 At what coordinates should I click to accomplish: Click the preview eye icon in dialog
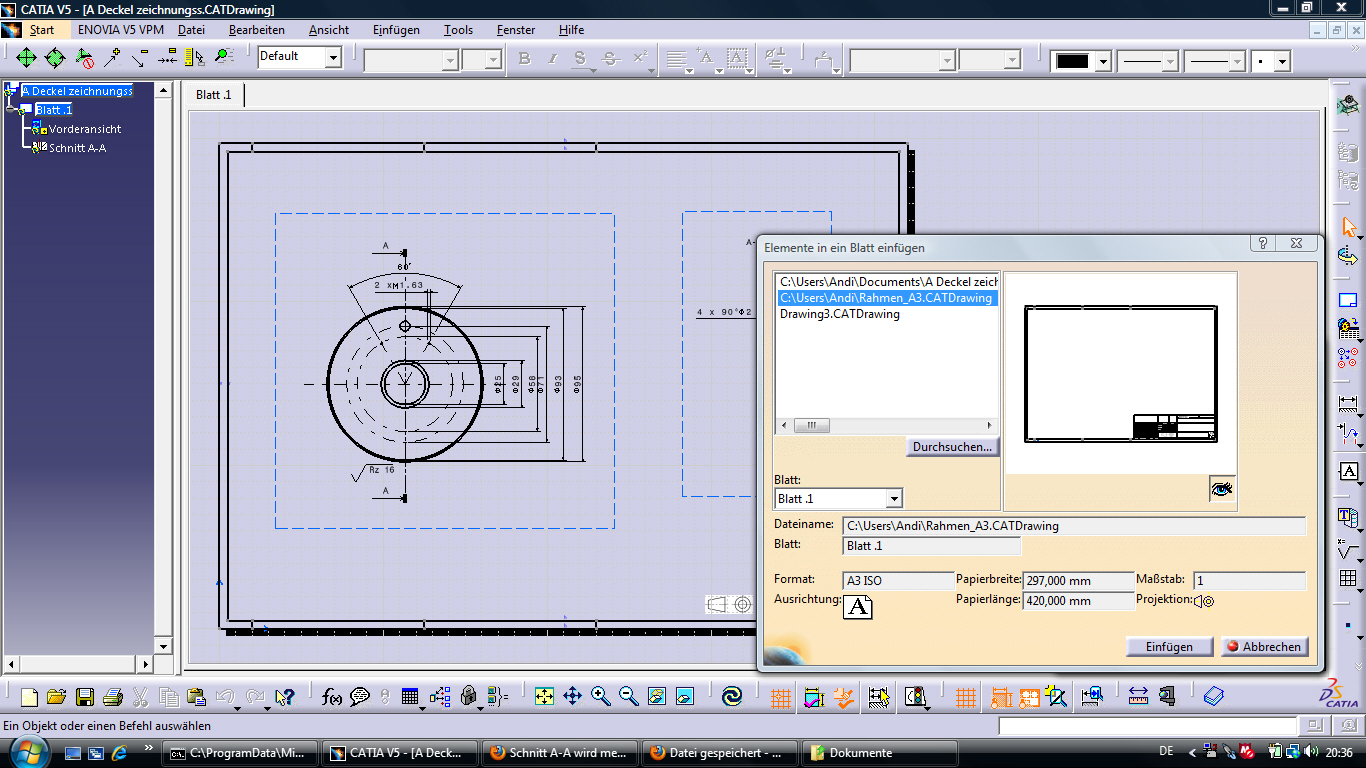tap(1222, 489)
